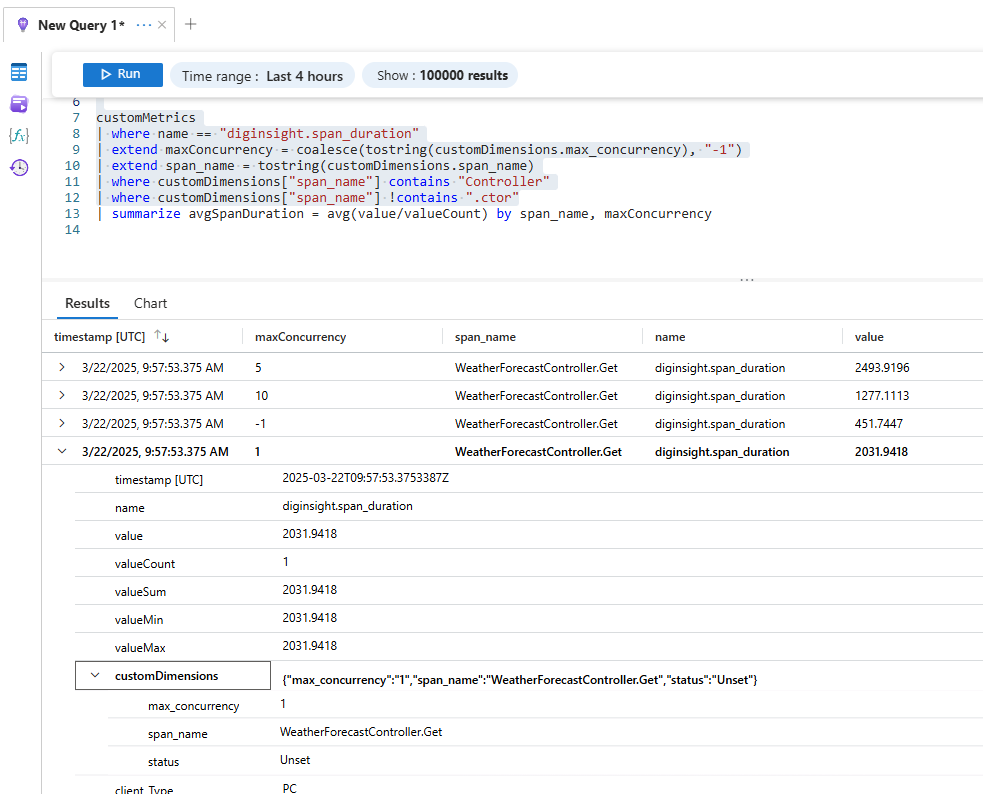Select the Results tab

(87, 303)
